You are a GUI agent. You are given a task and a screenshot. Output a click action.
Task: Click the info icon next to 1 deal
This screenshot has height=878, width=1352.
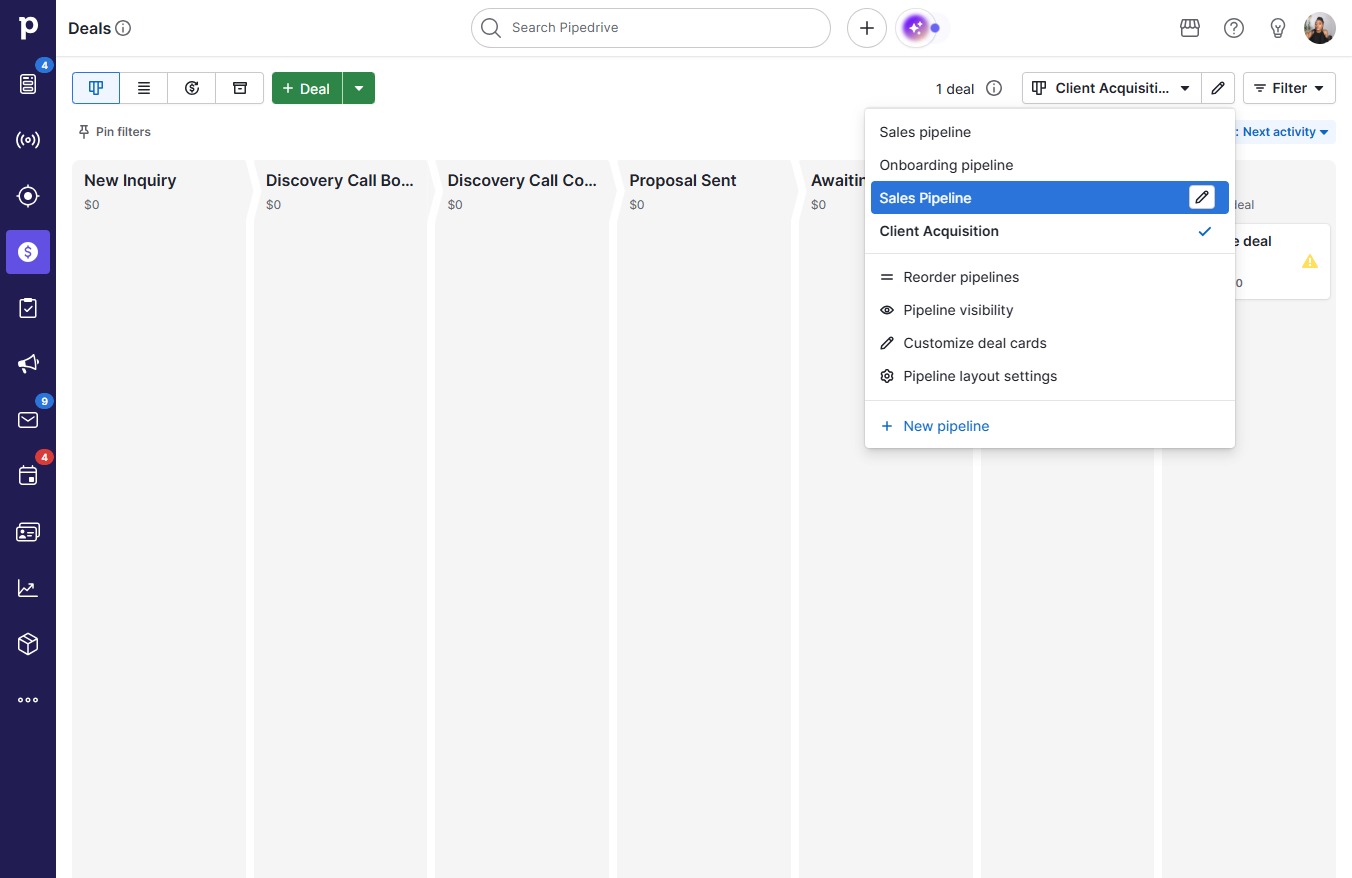(x=994, y=88)
